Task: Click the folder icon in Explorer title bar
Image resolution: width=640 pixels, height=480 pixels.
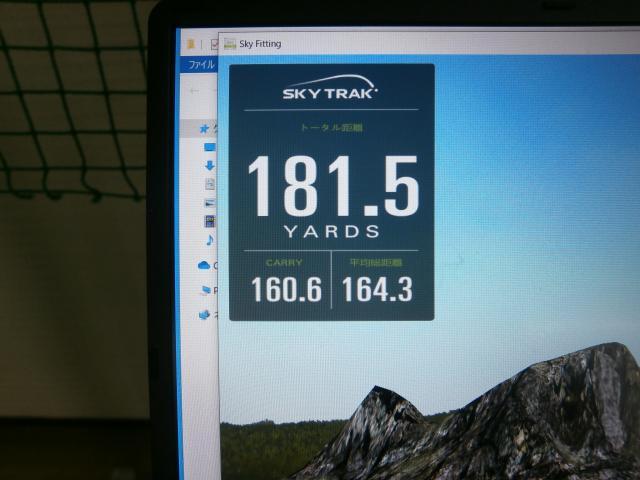Action: (191, 44)
